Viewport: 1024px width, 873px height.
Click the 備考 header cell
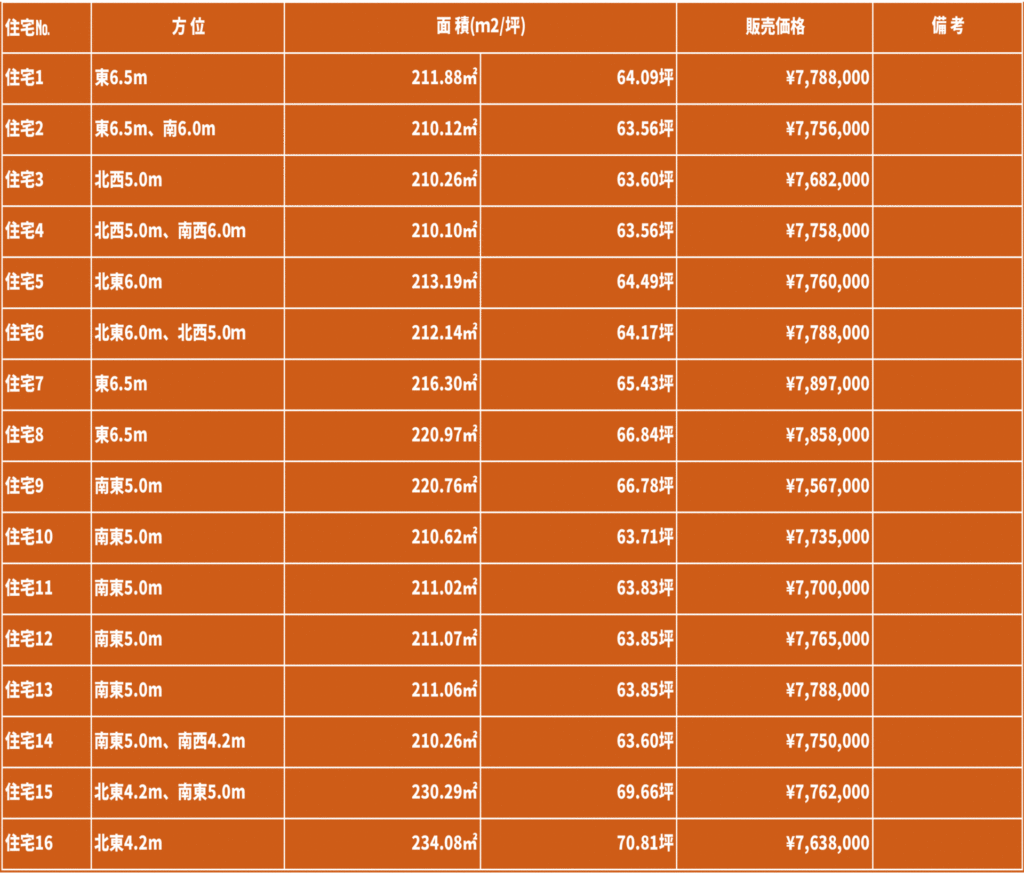tap(948, 27)
